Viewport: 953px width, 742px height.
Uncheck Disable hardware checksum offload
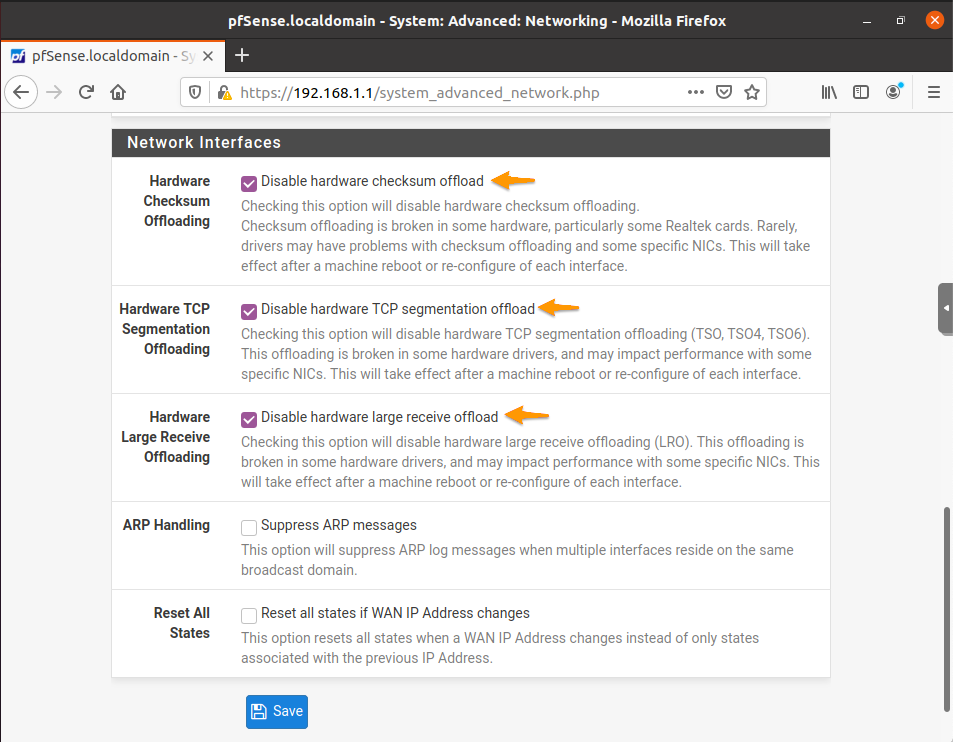248,183
